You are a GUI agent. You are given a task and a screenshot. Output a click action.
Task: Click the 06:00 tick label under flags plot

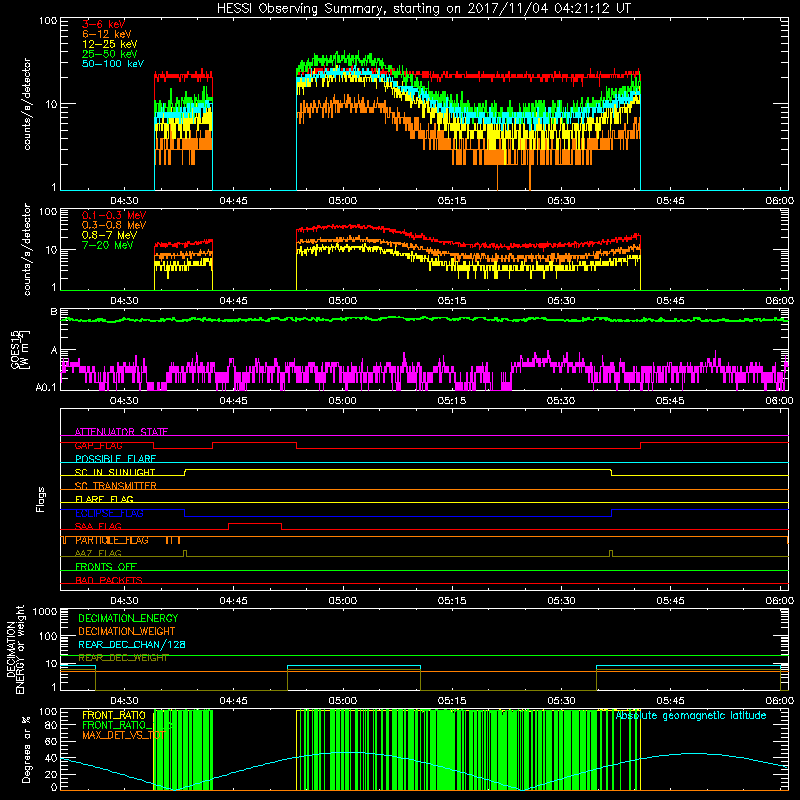780,601
